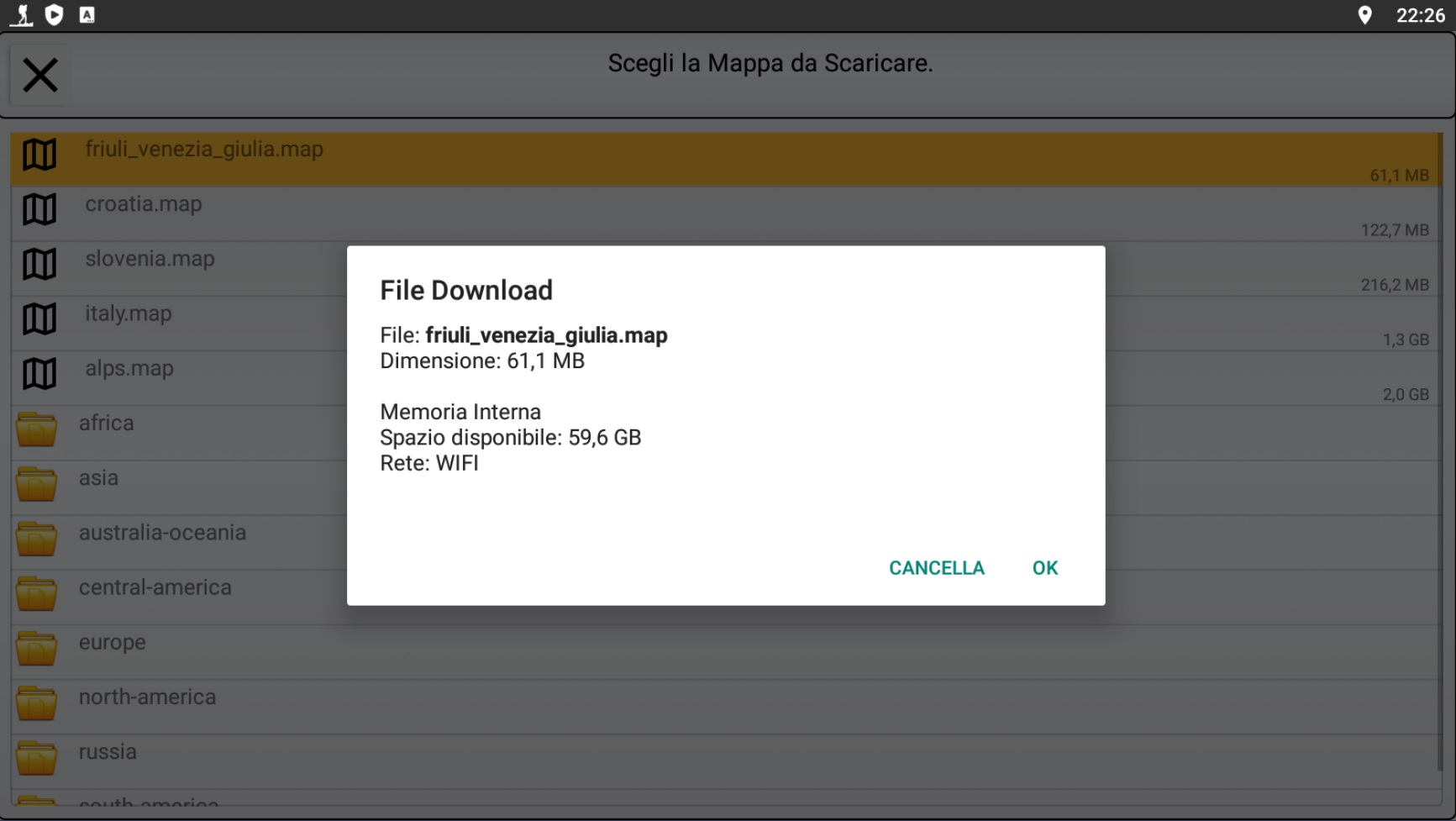Click CANCELLA to dismiss the dialog
This screenshot has height=821, width=1456.
click(x=936, y=568)
